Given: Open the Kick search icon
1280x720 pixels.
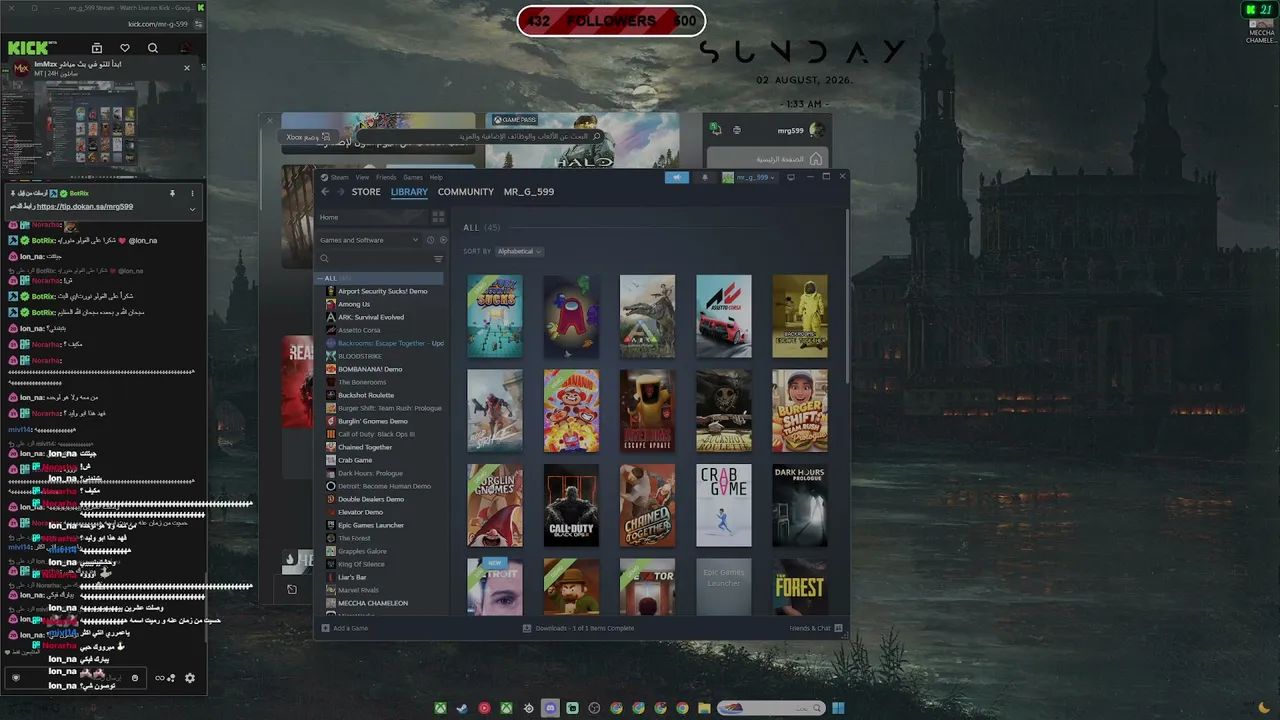Looking at the screenshot, I should click(x=153, y=48).
